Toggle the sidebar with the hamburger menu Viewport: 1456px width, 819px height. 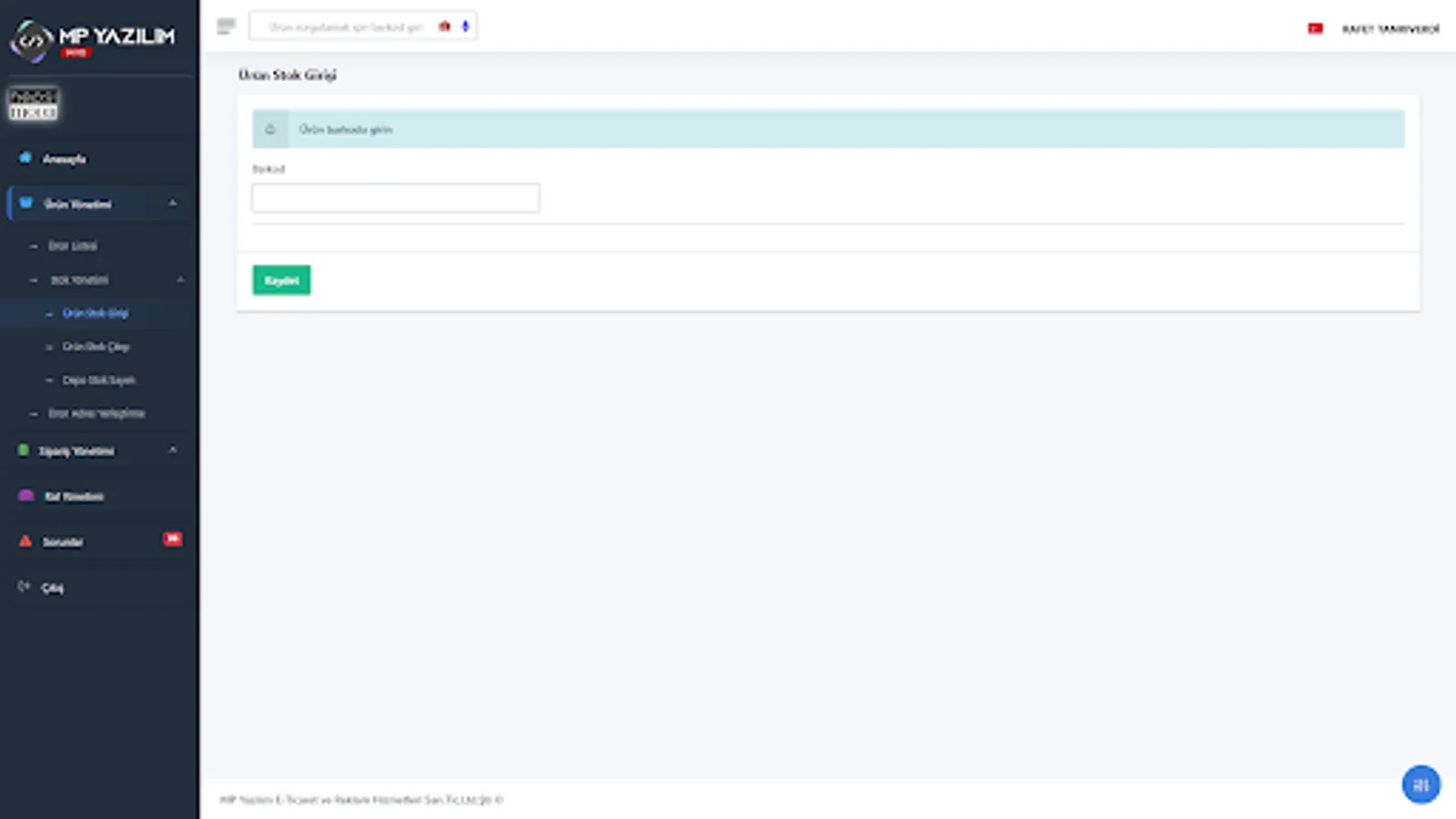[226, 25]
